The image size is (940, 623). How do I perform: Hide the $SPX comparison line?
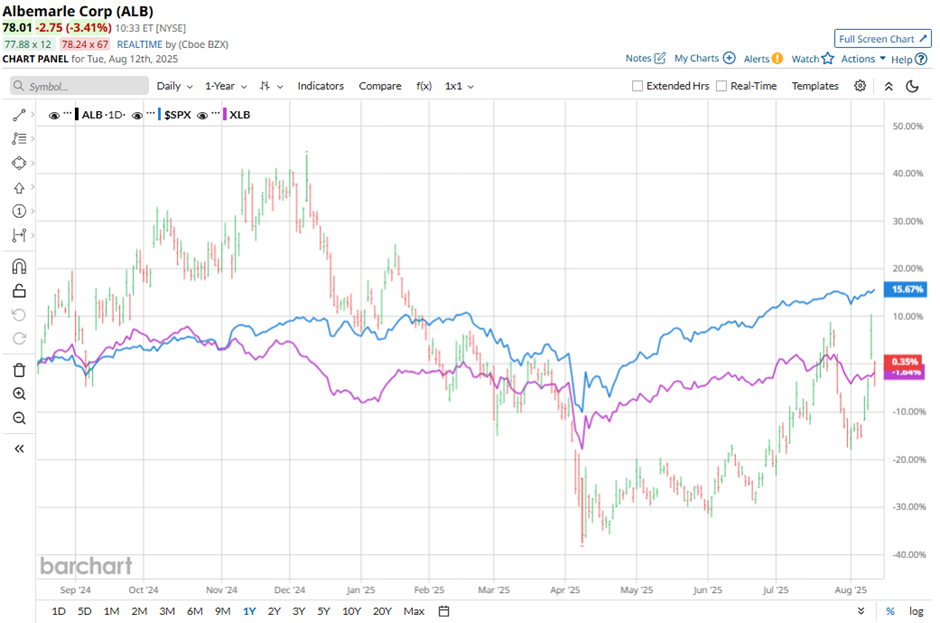[137, 115]
